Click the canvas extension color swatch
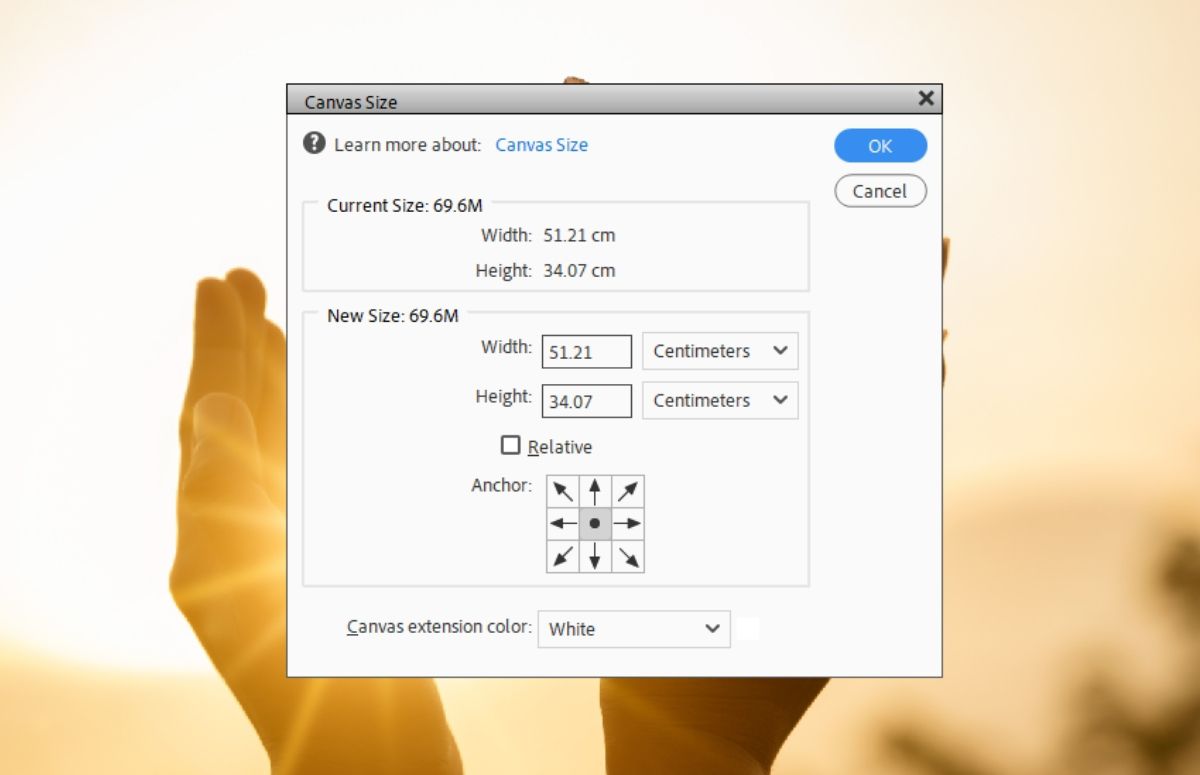Image resolution: width=1200 pixels, height=775 pixels. coord(748,629)
